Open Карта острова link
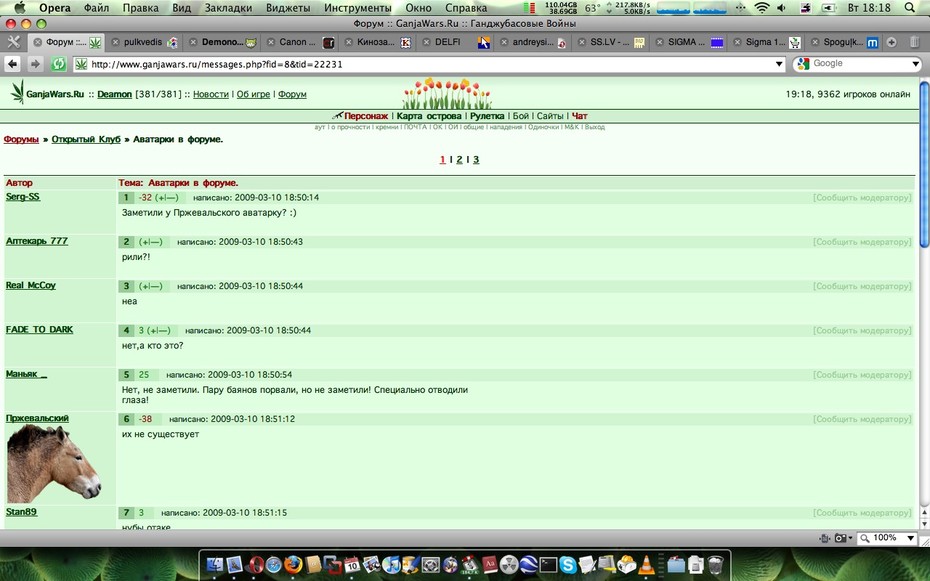The image size is (930, 581). pos(429,116)
